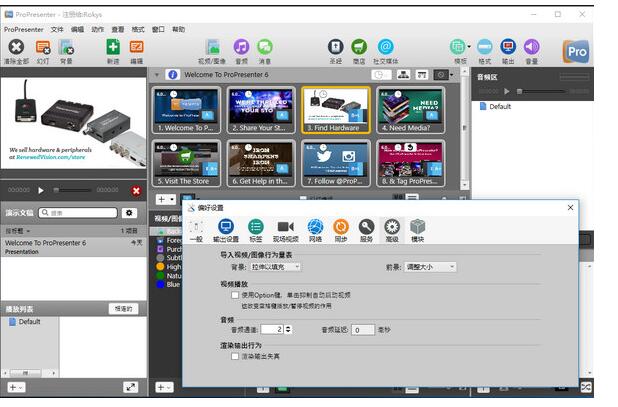Play audio in the audio bin panel

tap(506, 91)
